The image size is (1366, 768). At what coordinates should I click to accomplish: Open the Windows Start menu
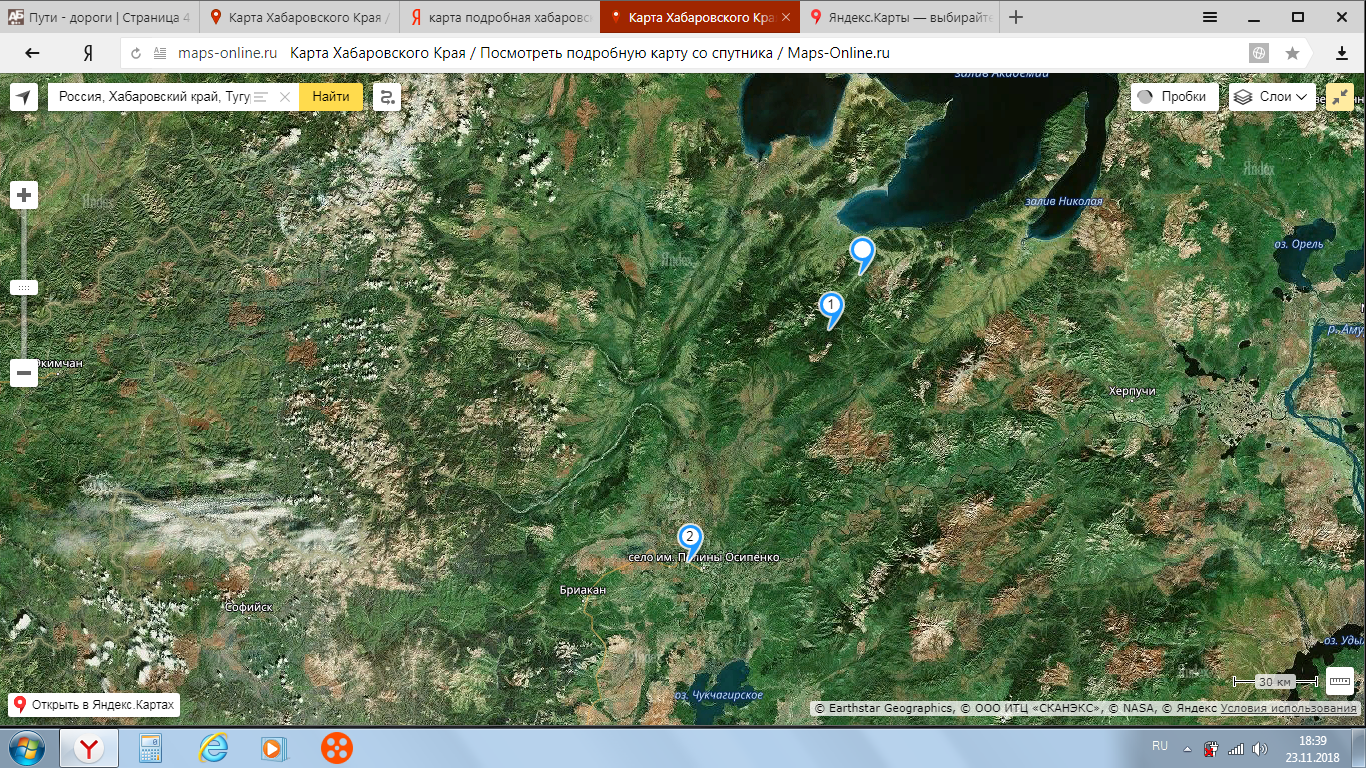pos(25,748)
